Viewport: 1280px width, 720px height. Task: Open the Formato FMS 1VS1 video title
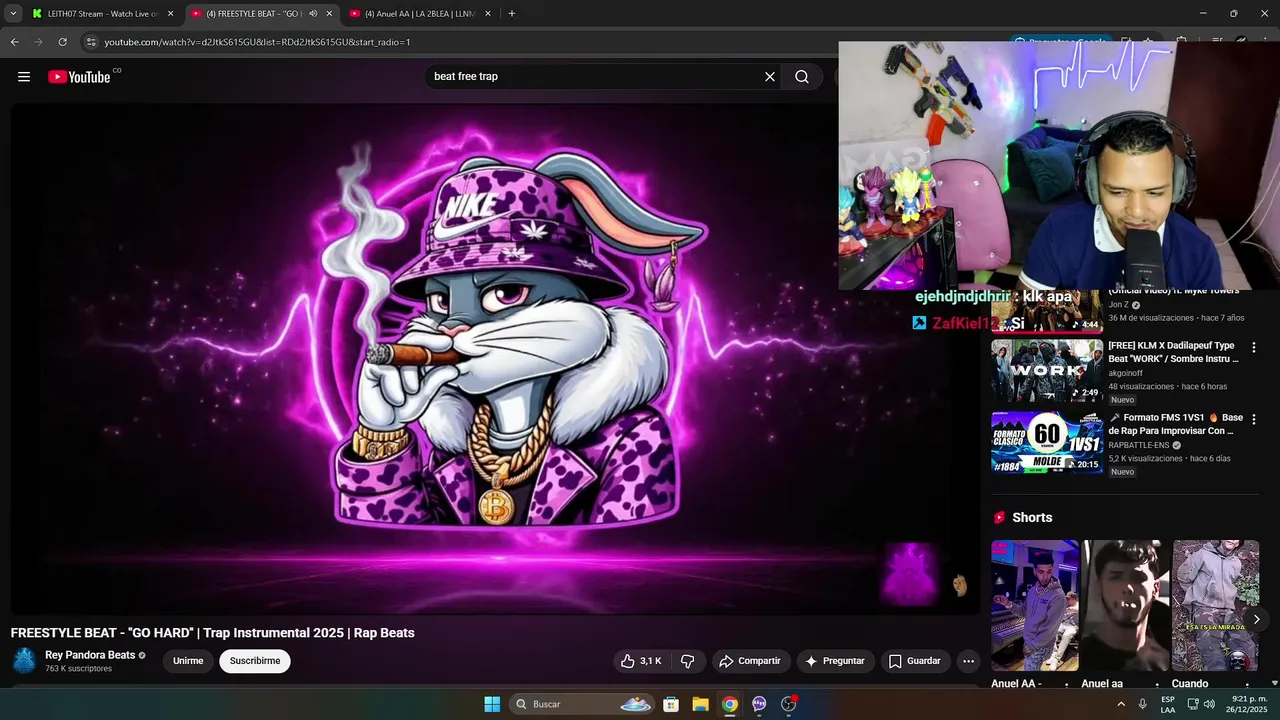(x=1175, y=424)
